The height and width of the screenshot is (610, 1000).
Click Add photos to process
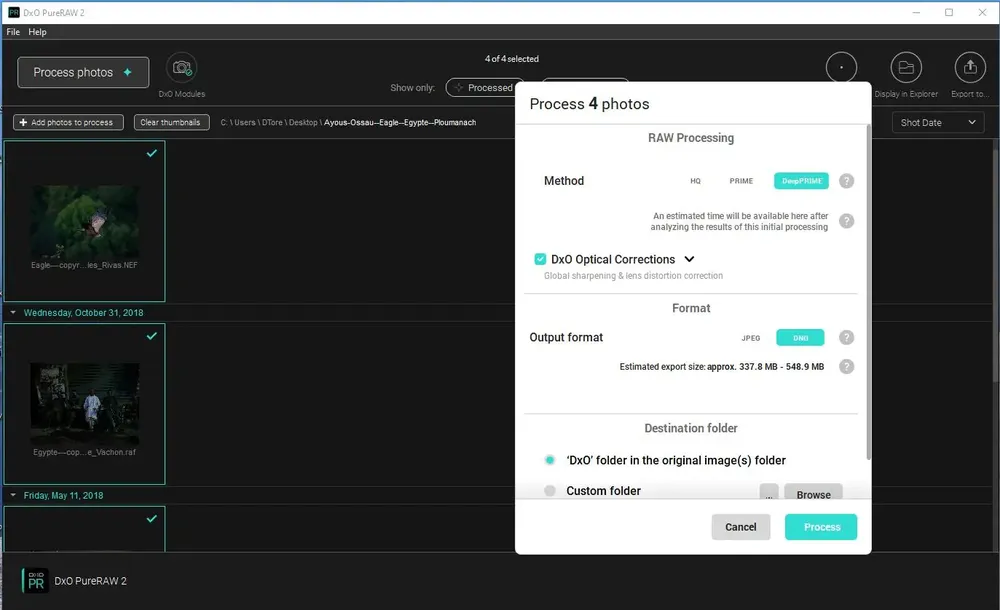tap(68, 123)
